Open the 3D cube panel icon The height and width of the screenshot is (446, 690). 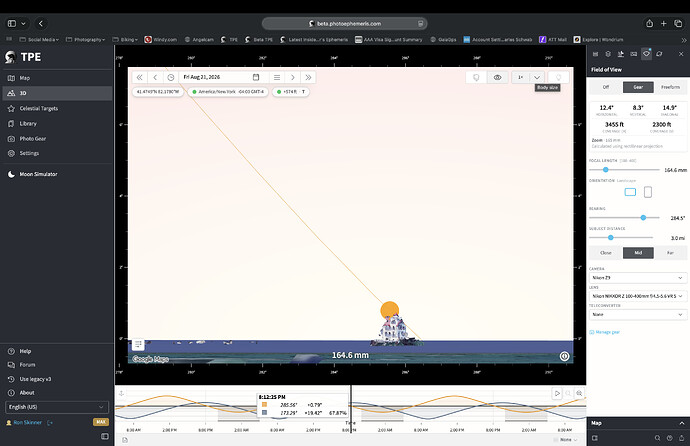tap(608, 54)
